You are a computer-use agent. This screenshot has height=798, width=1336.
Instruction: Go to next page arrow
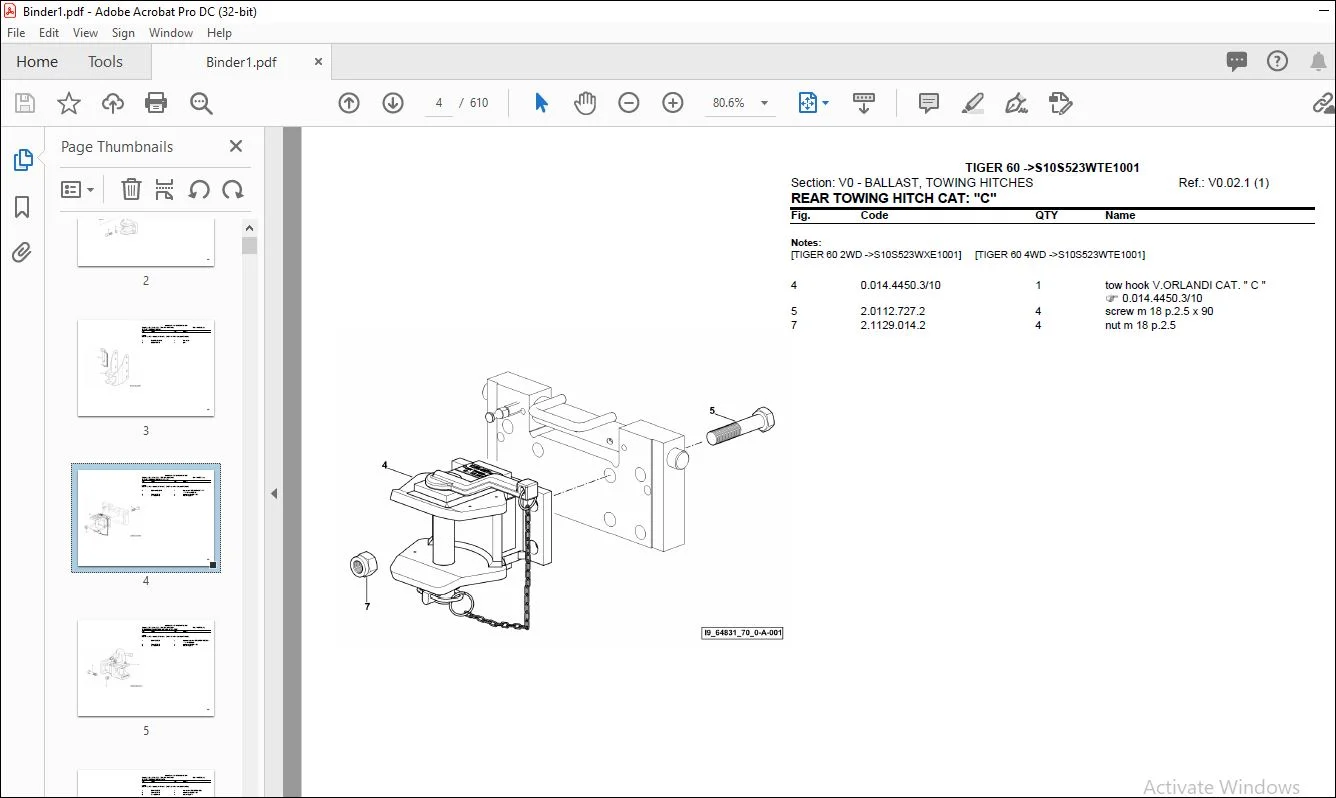(x=393, y=103)
